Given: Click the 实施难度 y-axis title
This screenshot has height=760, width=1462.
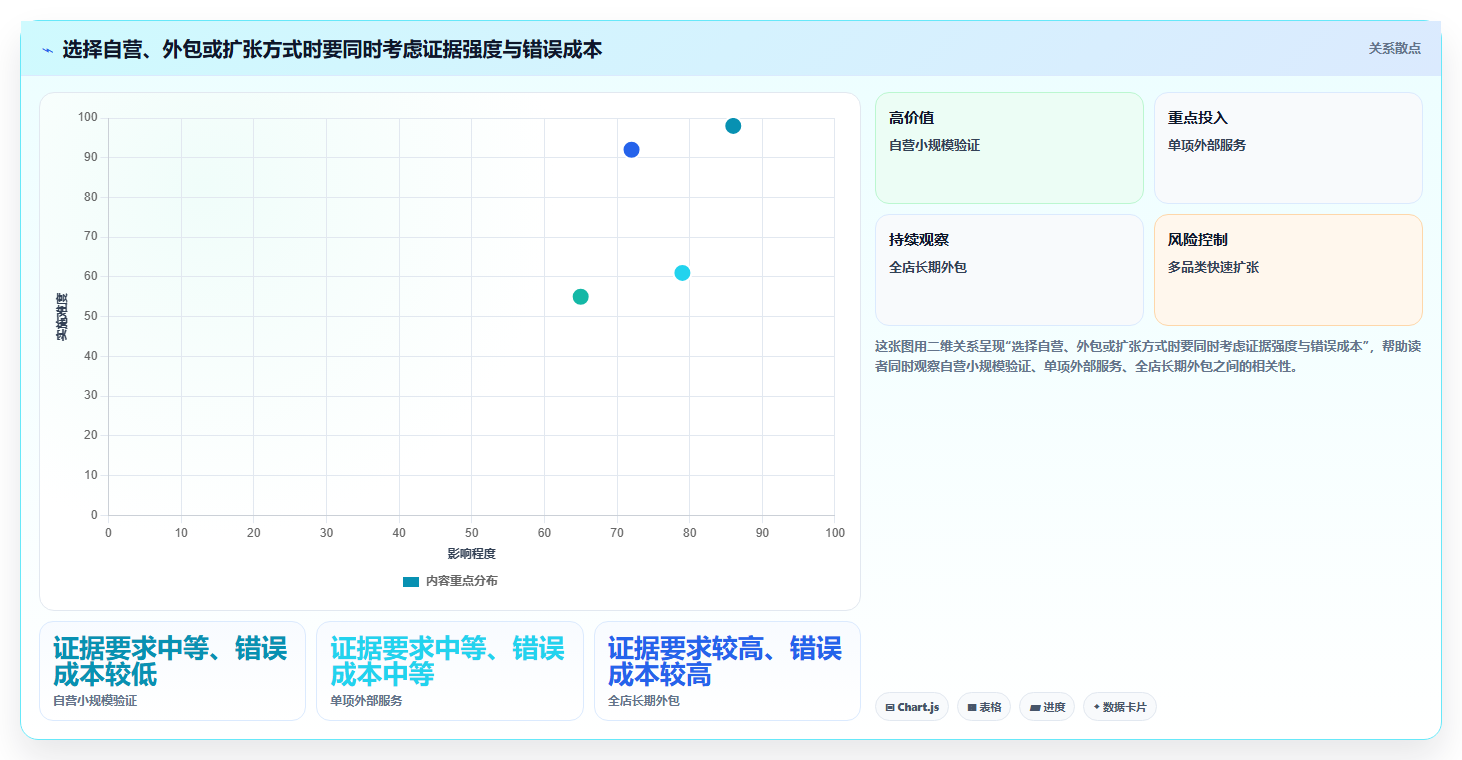Looking at the screenshot, I should (x=62, y=316).
